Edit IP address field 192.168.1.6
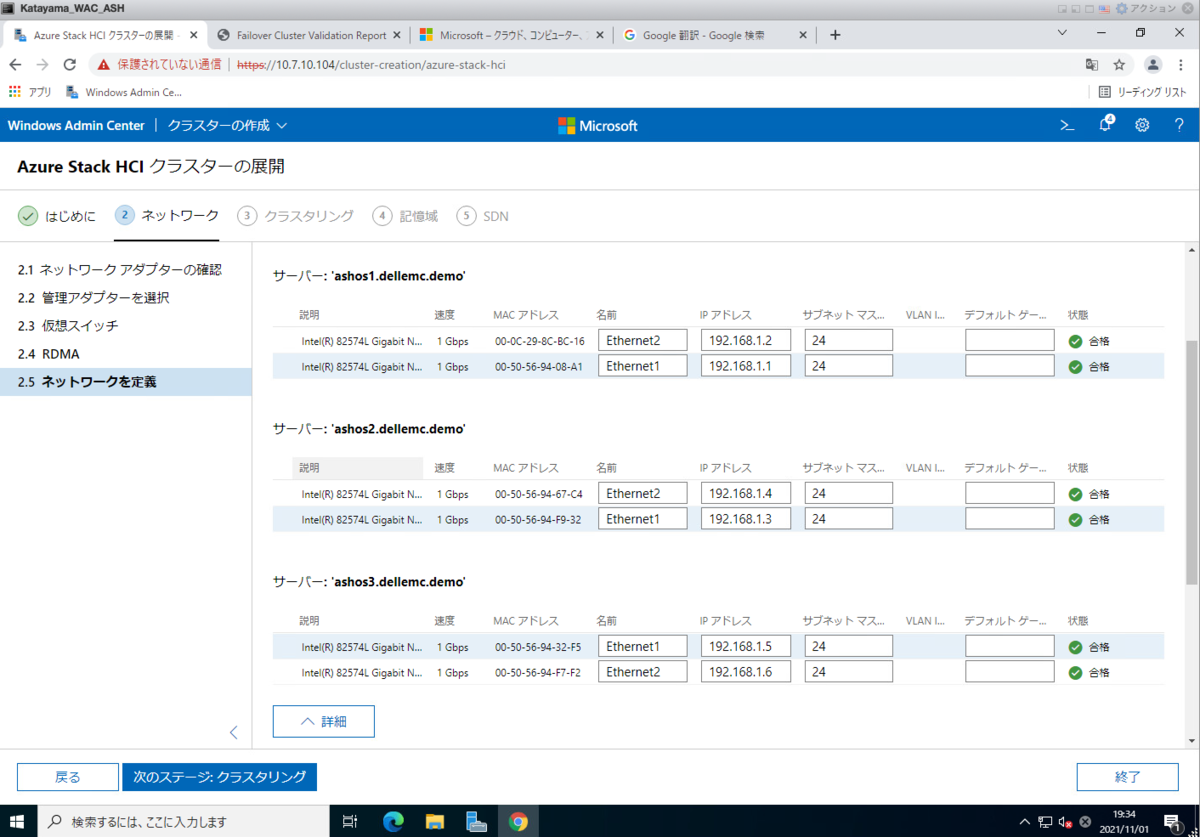 coord(746,672)
